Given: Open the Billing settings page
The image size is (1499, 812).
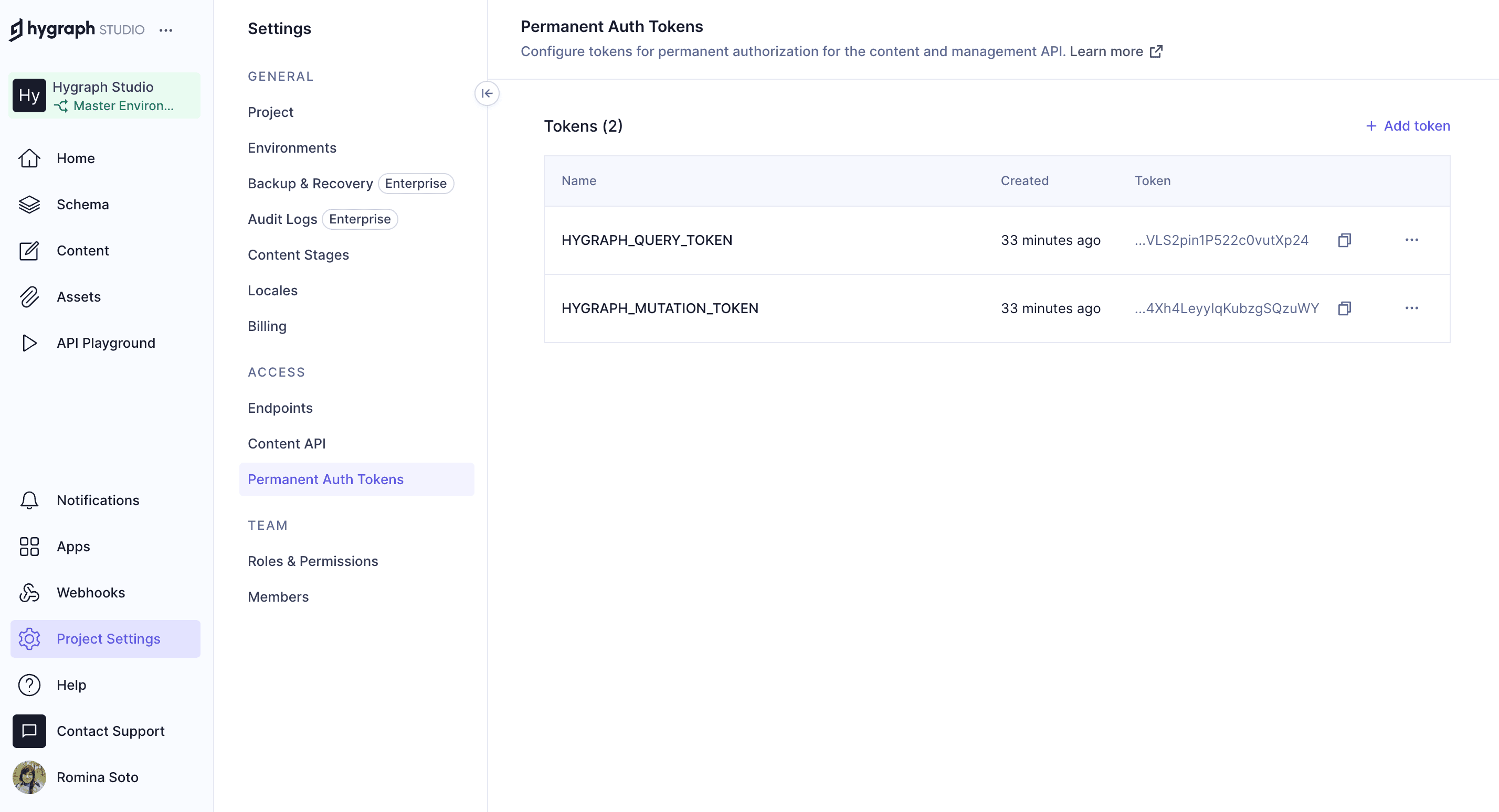Looking at the screenshot, I should pos(267,326).
